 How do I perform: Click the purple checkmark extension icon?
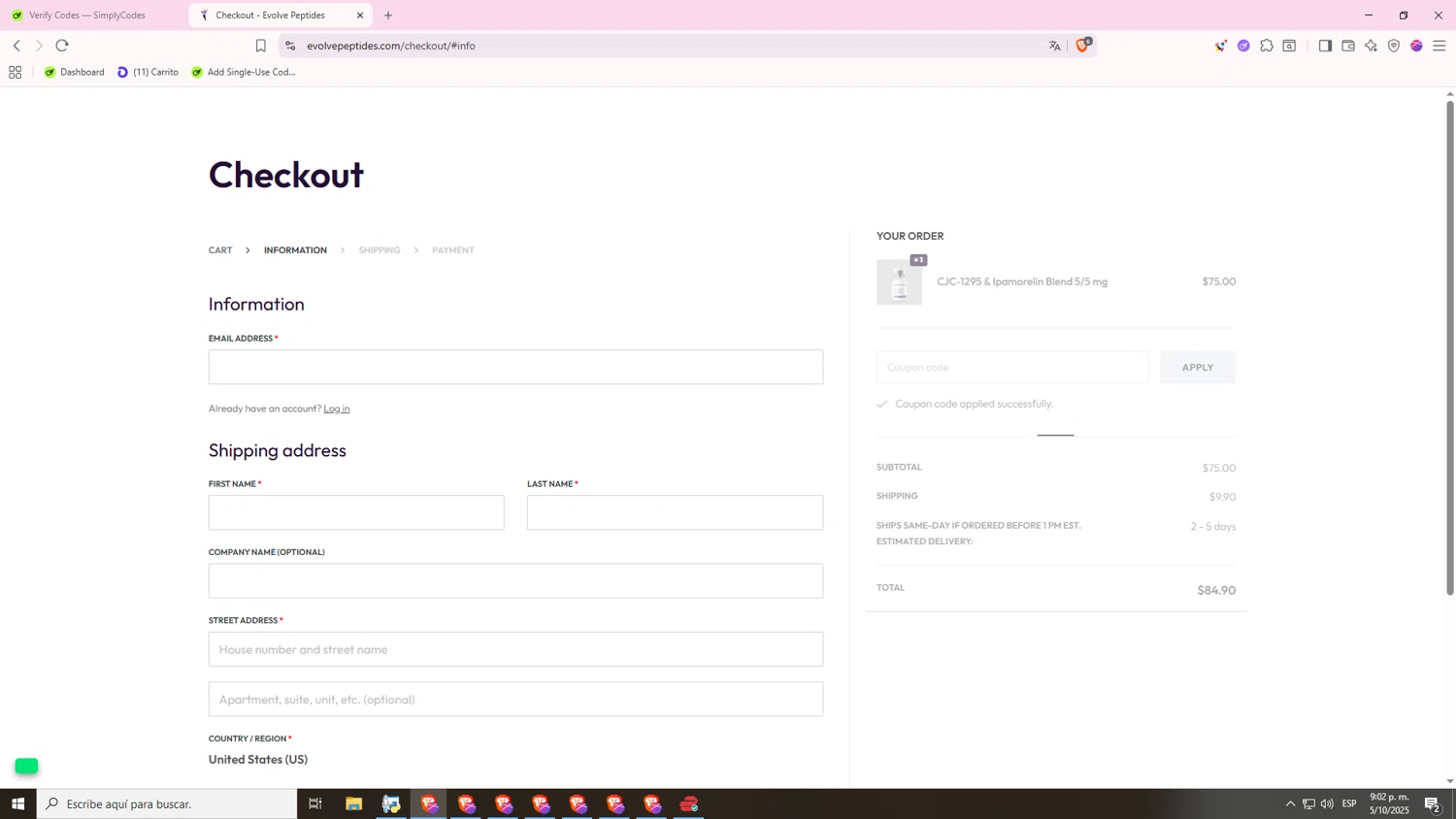point(1243,46)
